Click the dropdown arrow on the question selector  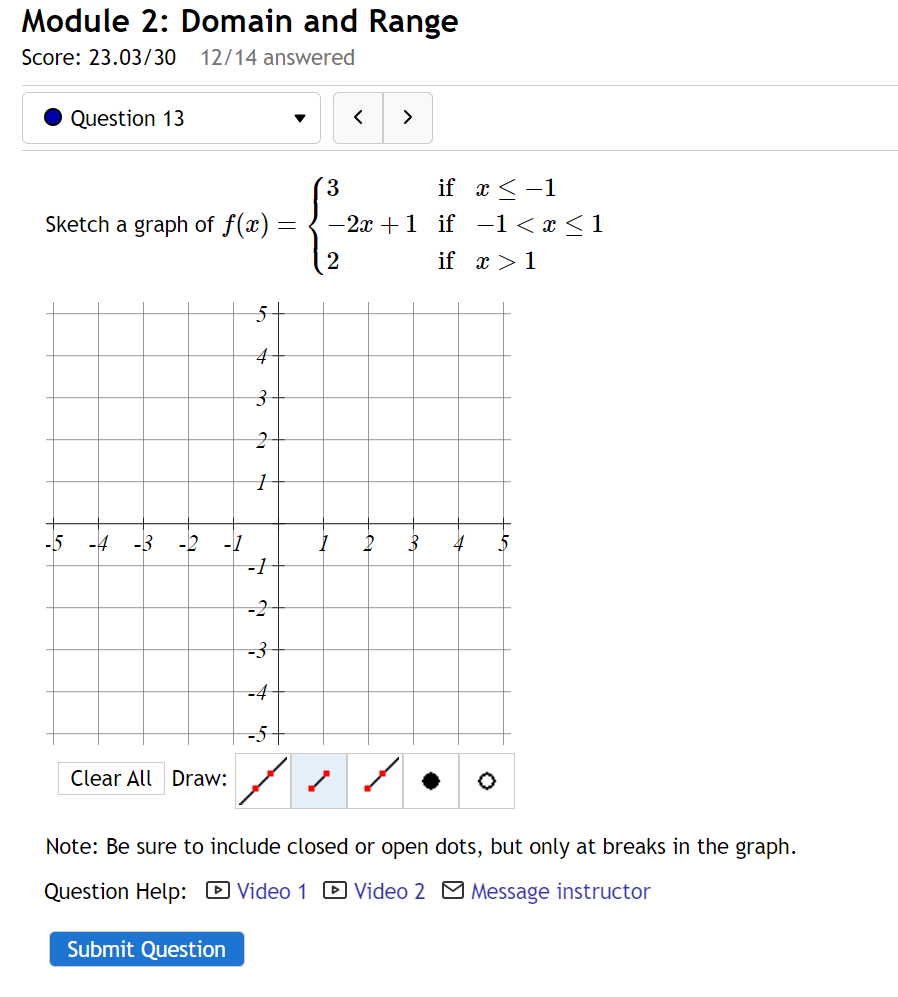(299, 117)
